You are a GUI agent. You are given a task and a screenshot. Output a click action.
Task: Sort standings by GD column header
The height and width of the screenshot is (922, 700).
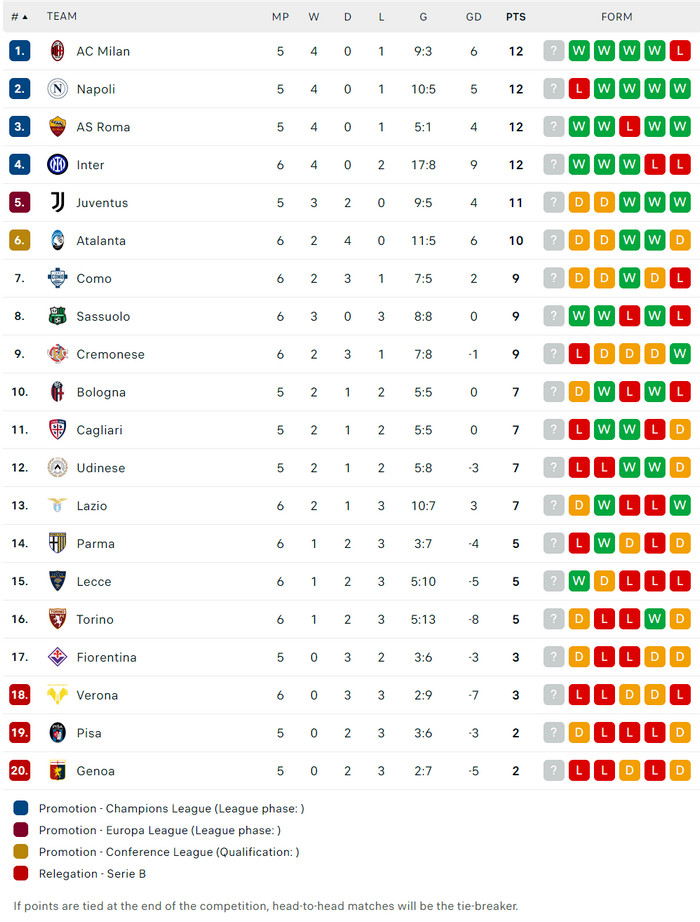[474, 17]
